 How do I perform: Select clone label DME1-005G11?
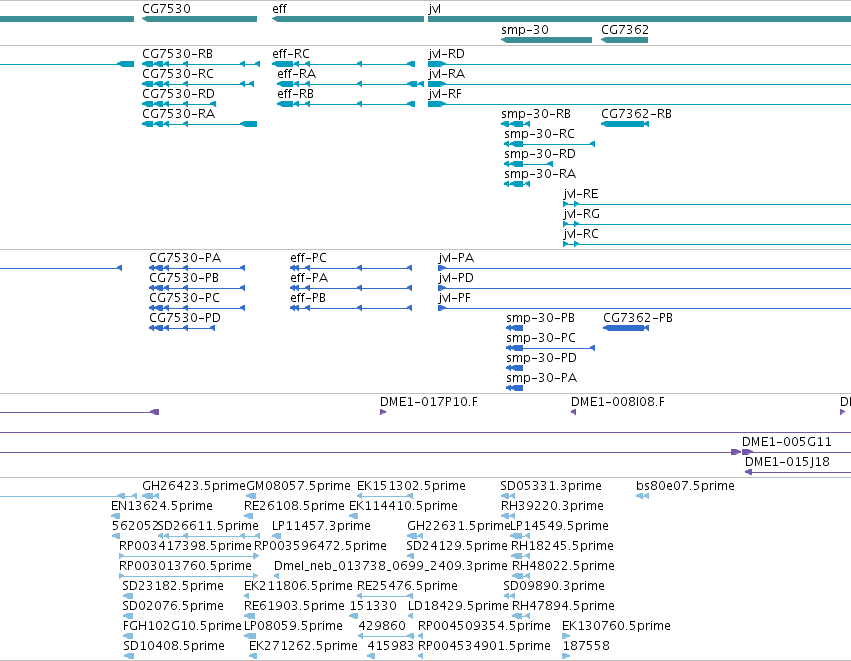click(786, 442)
